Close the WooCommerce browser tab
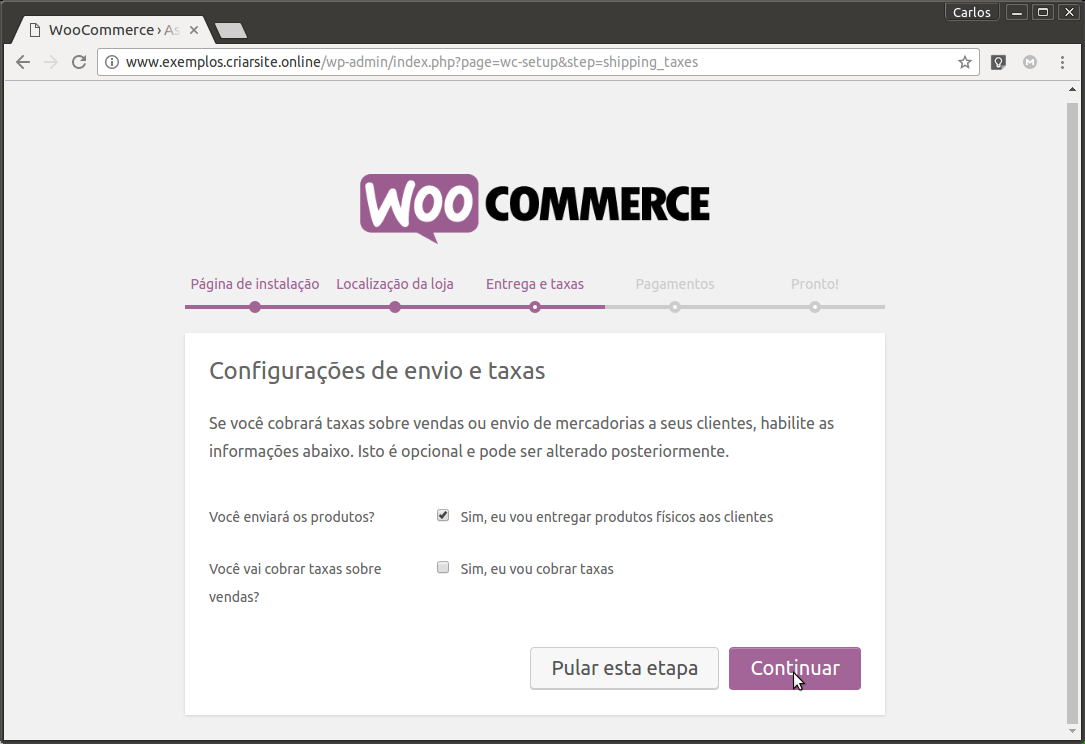This screenshot has width=1085, height=744. (193, 30)
